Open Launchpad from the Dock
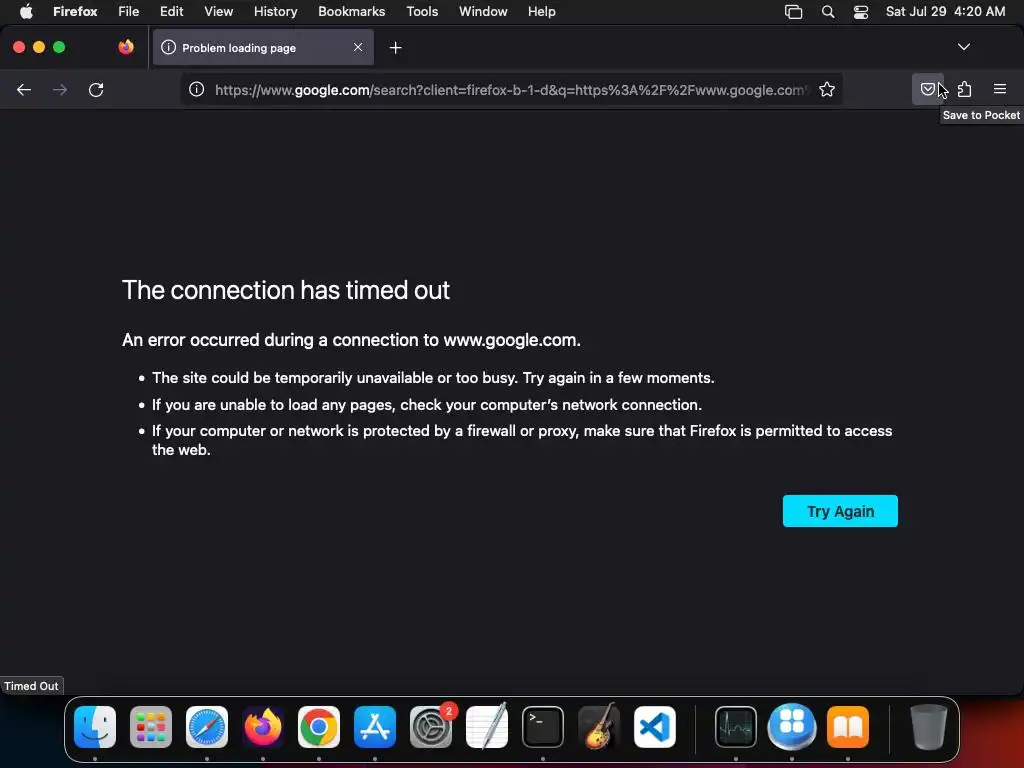 [151, 727]
